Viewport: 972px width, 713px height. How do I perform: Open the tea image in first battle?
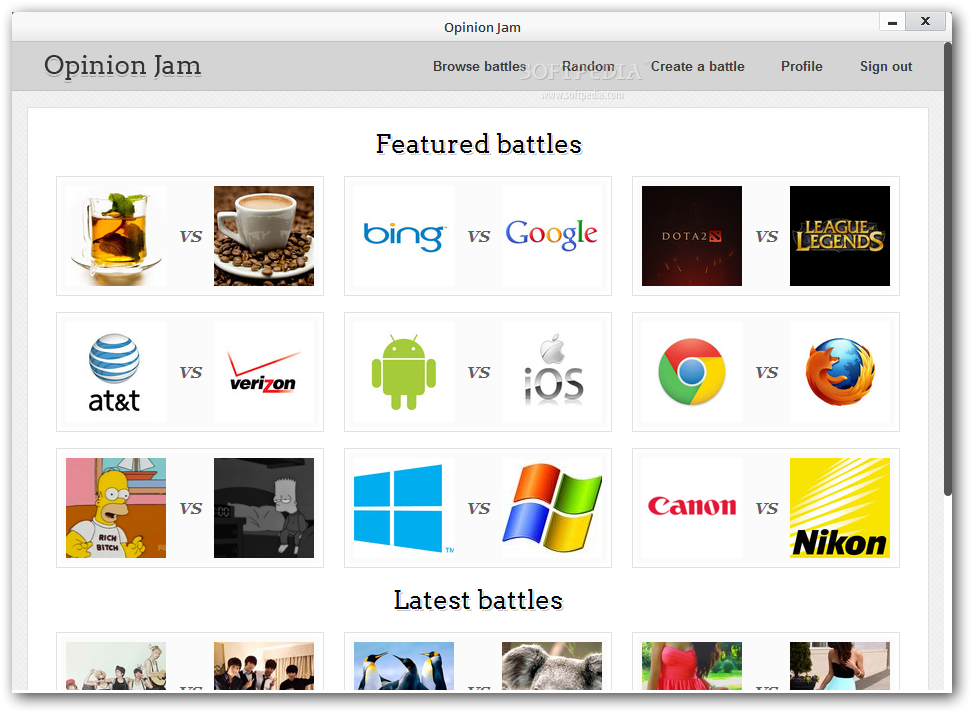click(116, 236)
